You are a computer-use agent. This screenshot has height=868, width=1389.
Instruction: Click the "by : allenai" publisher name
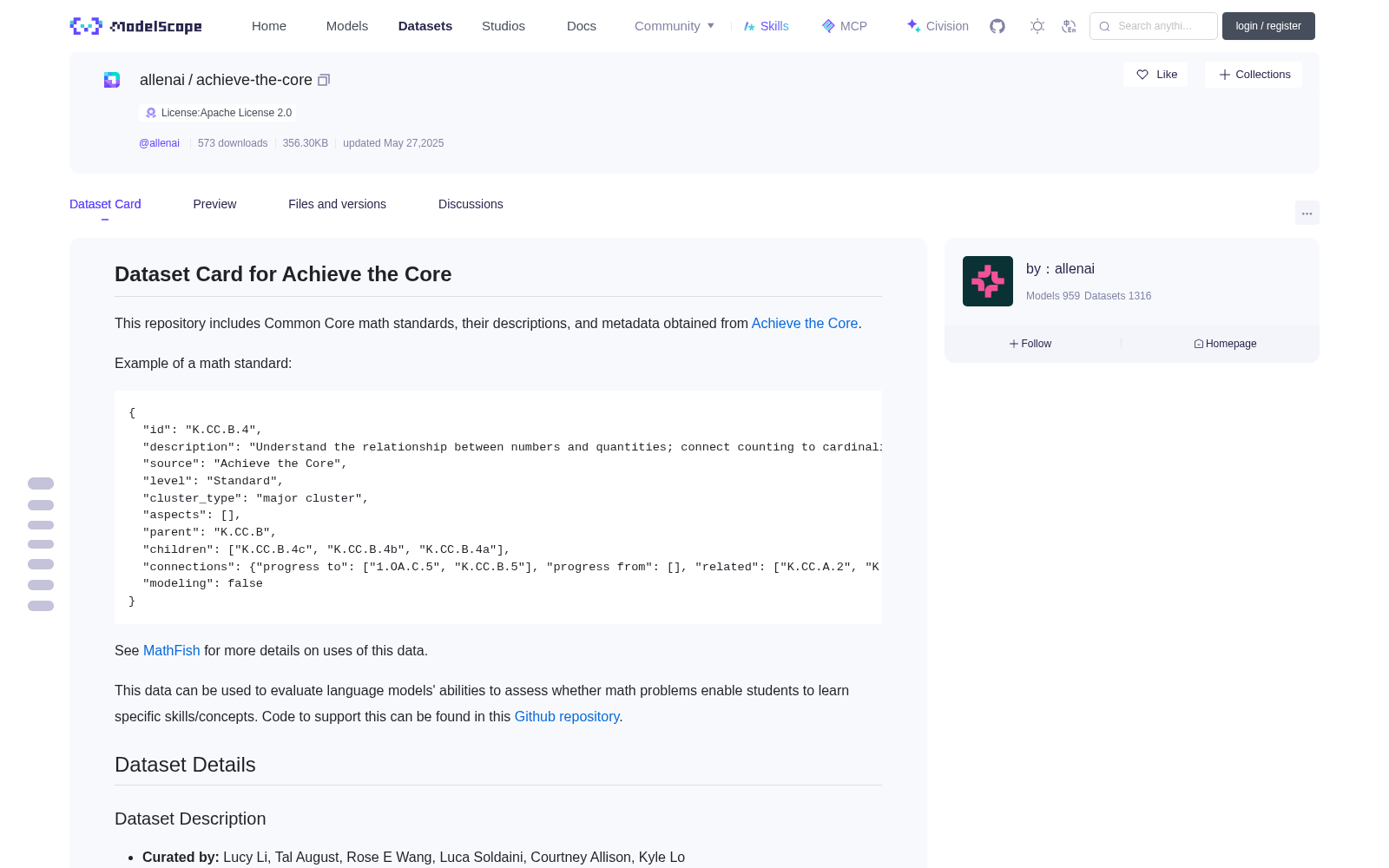coord(1060,269)
